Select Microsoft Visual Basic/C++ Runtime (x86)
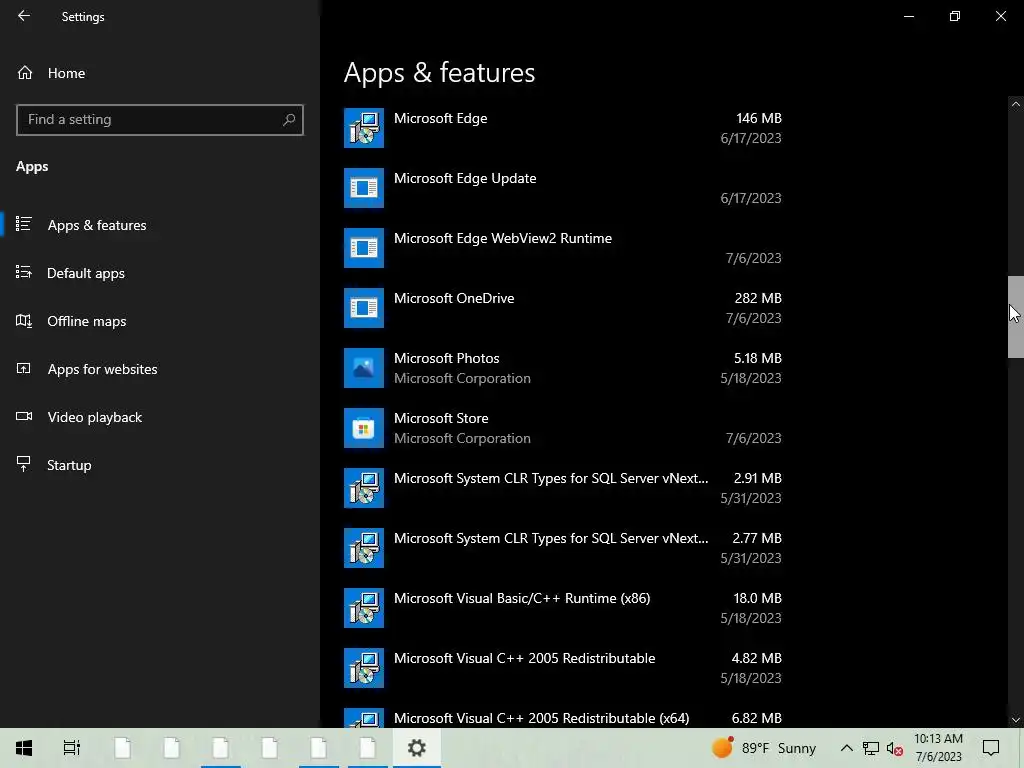 point(563,609)
